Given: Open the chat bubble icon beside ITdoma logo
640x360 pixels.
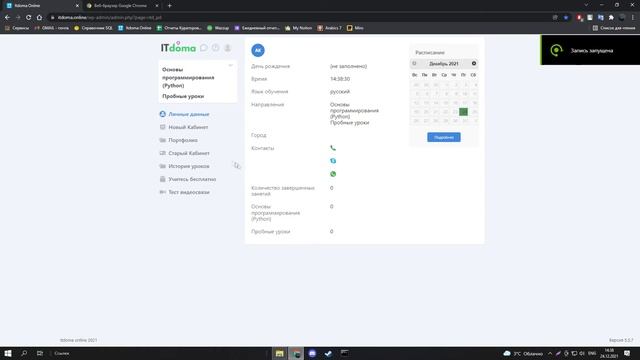Looking at the screenshot, I should click(204, 48).
